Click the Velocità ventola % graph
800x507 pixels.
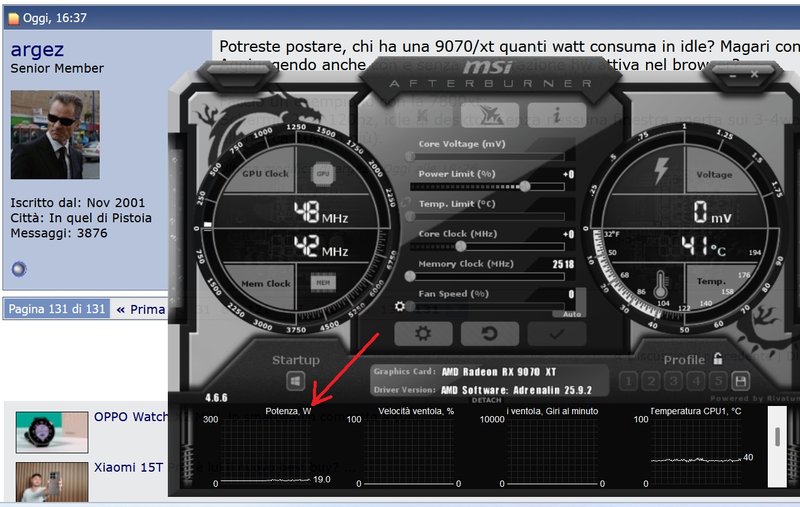click(x=409, y=449)
